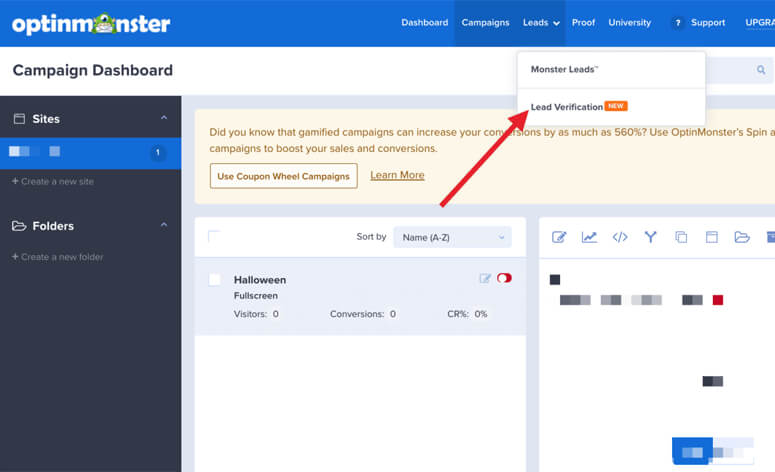Viewport: 775px width, 472px height.
Task: Collapse the Folders section chevron
Action: 164,225
